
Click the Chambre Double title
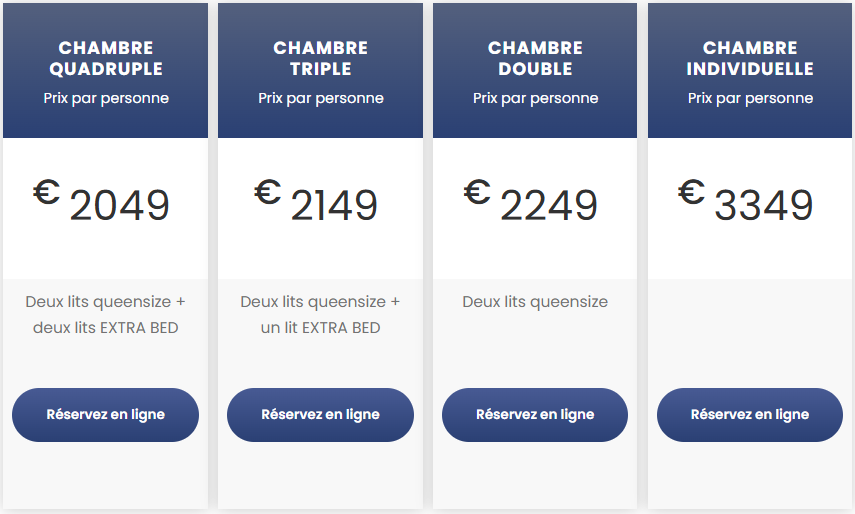click(535, 58)
